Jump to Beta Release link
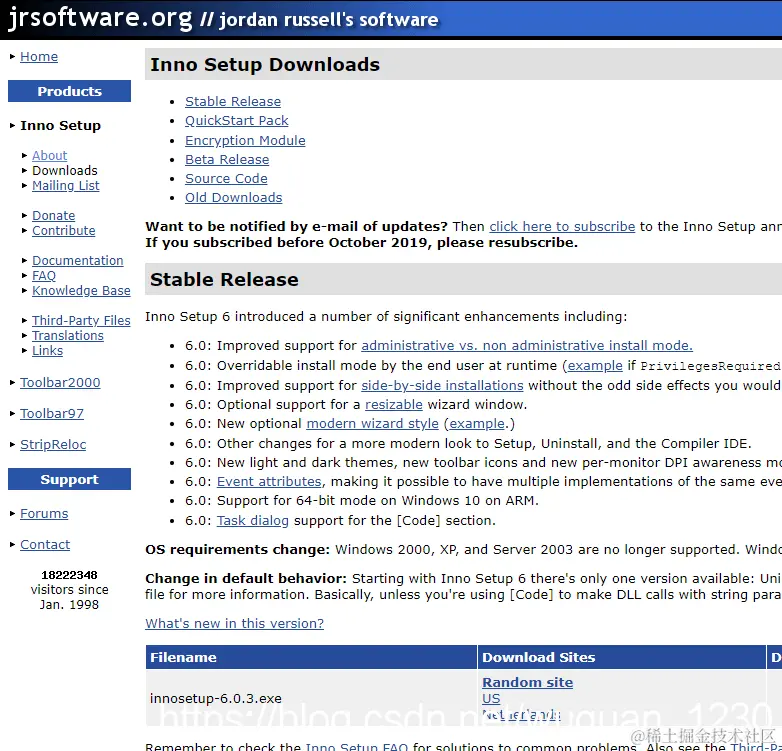 (227, 160)
